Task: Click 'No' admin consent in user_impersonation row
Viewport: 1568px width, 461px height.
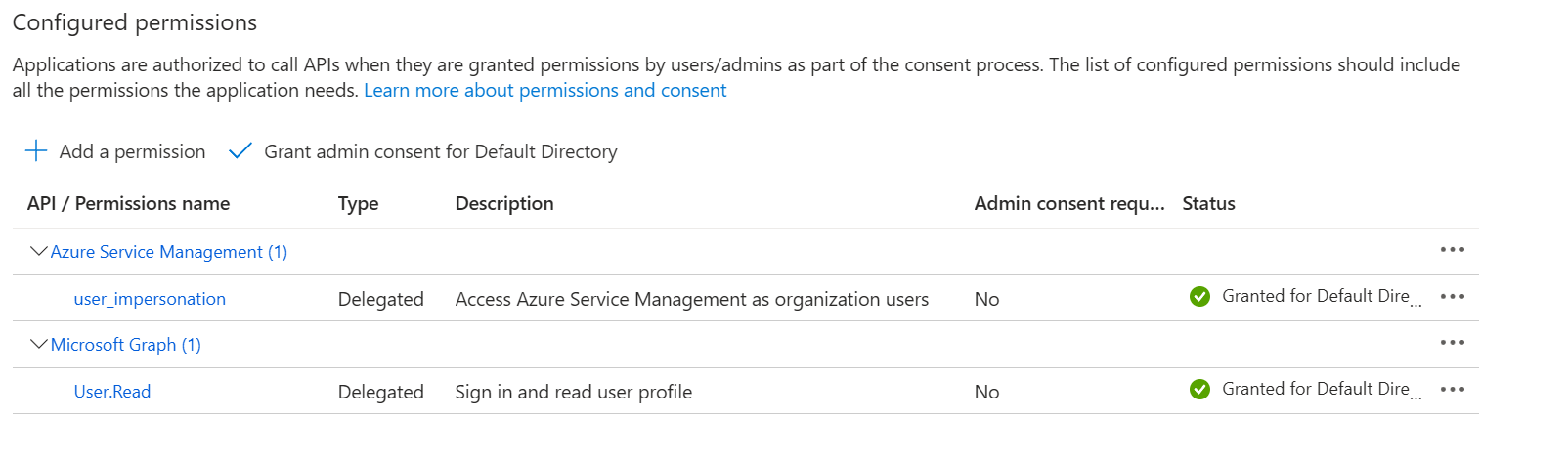Action: click(987, 299)
